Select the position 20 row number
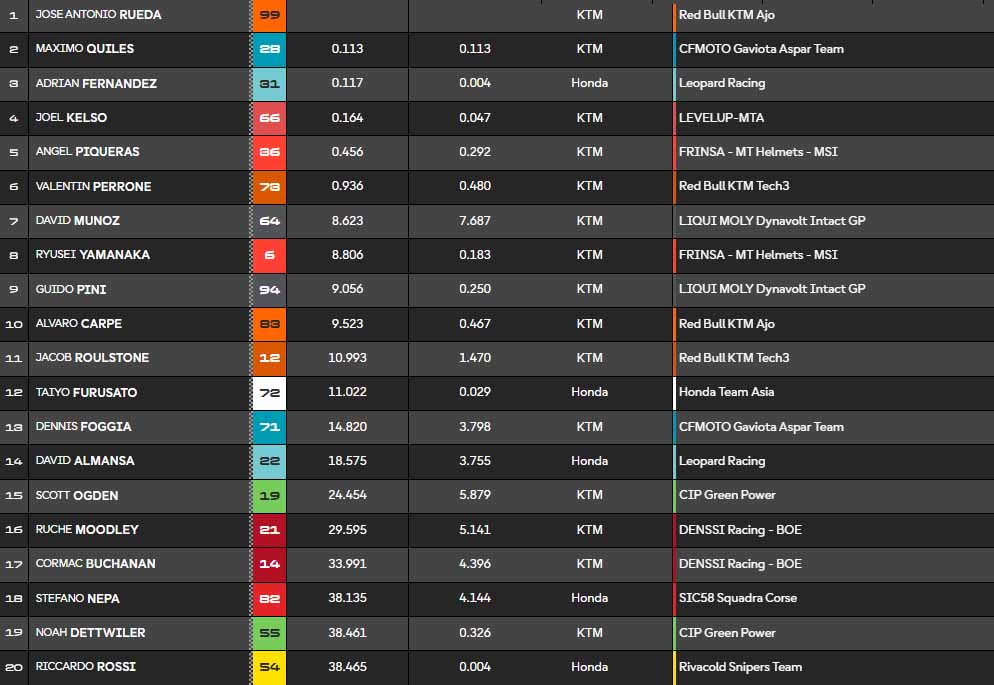This screenshot has width=994, height=685. (13, 667)
